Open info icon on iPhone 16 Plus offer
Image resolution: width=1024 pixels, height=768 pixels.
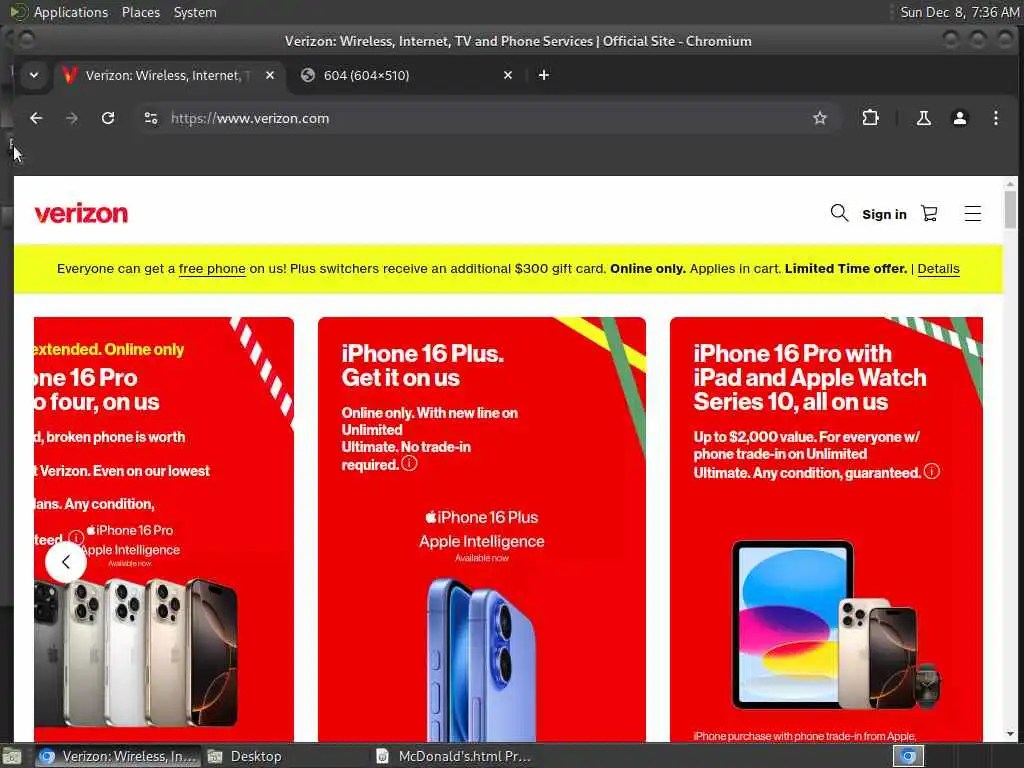click(x=409, y=464)
